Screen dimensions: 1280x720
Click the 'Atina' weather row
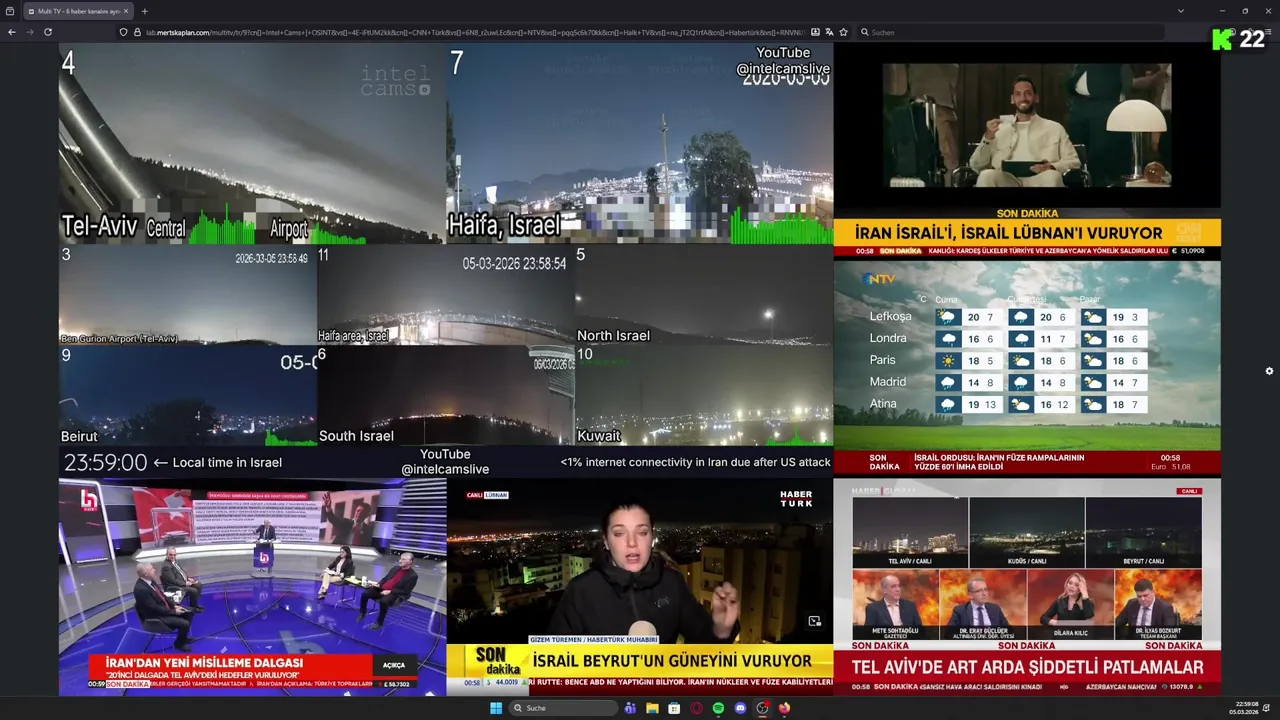click(1006, 404)
